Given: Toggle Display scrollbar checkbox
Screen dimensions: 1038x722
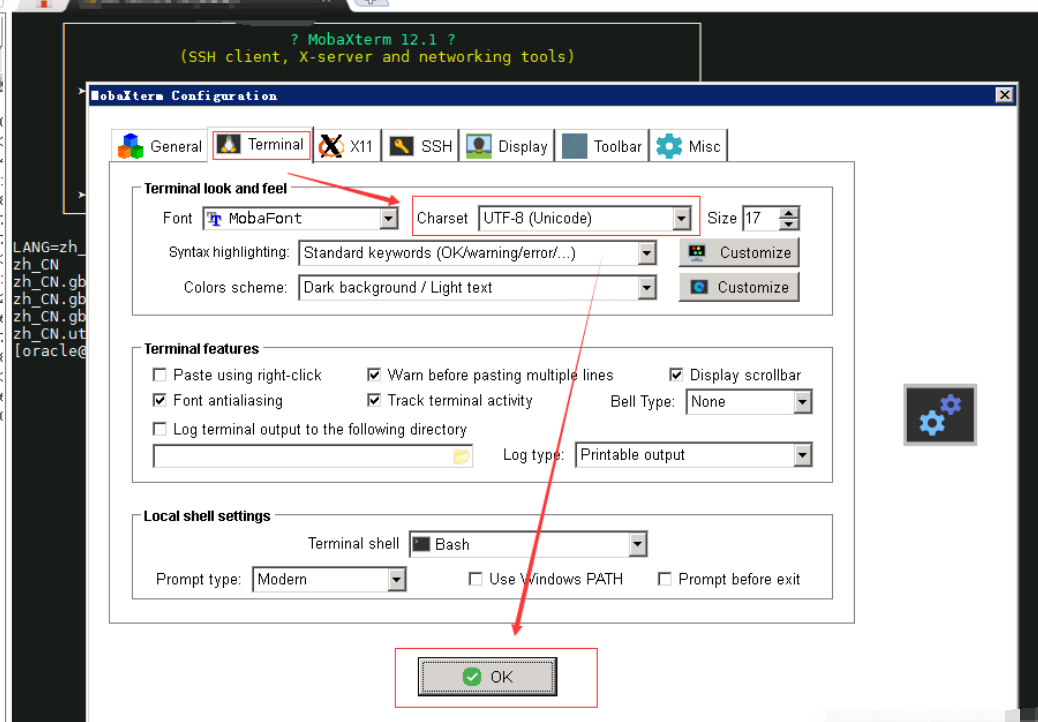Looking at the screenshot, I should click(x=676, y=375).
